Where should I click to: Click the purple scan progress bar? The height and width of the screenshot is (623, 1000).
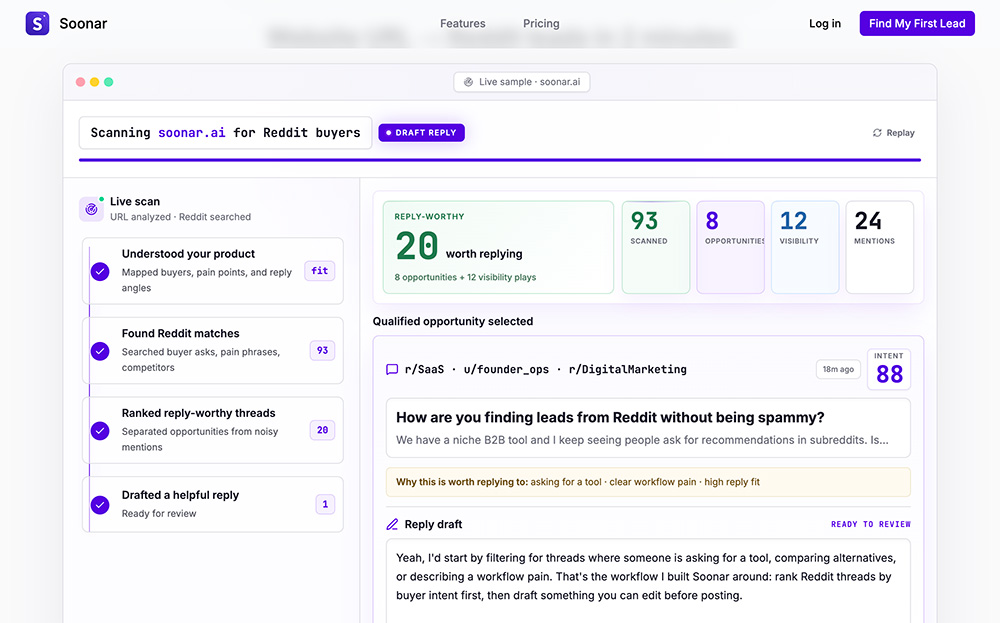point(499,160)
